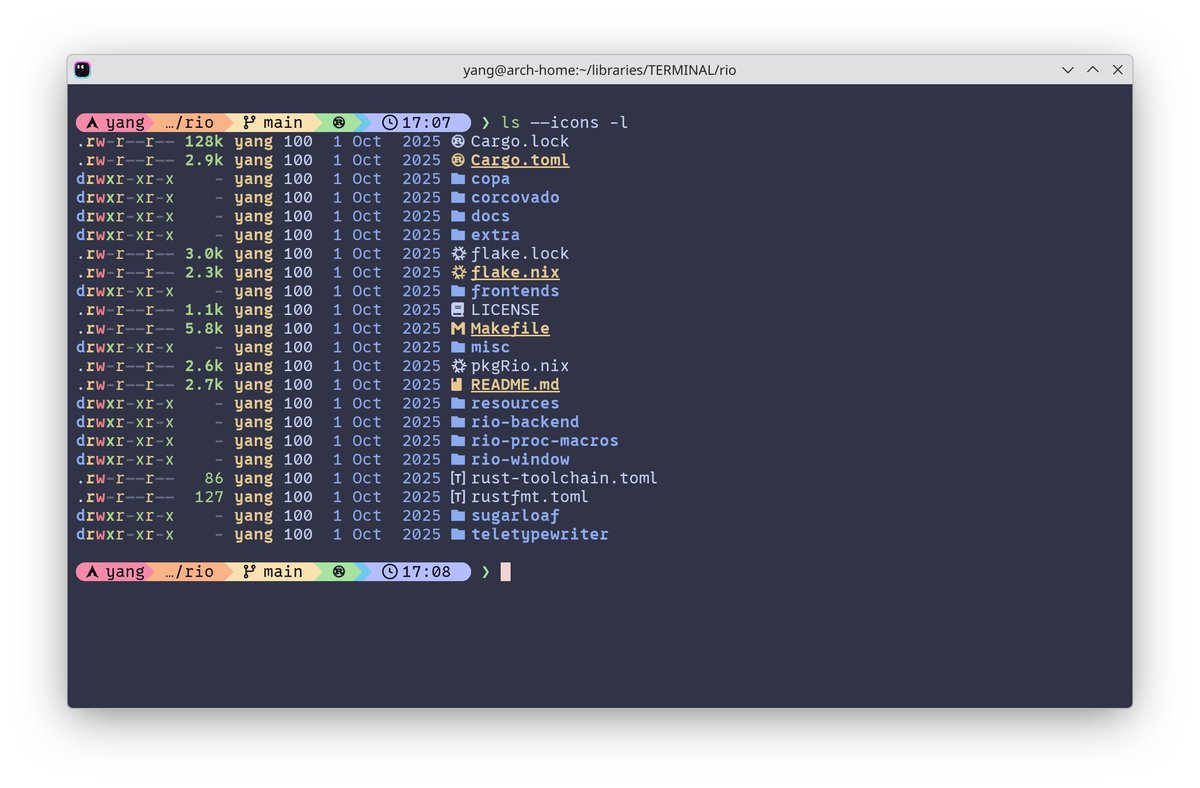Click the permissions string of flake.lock
This screenshot has height=788, width=1200.
click(125, 254)
